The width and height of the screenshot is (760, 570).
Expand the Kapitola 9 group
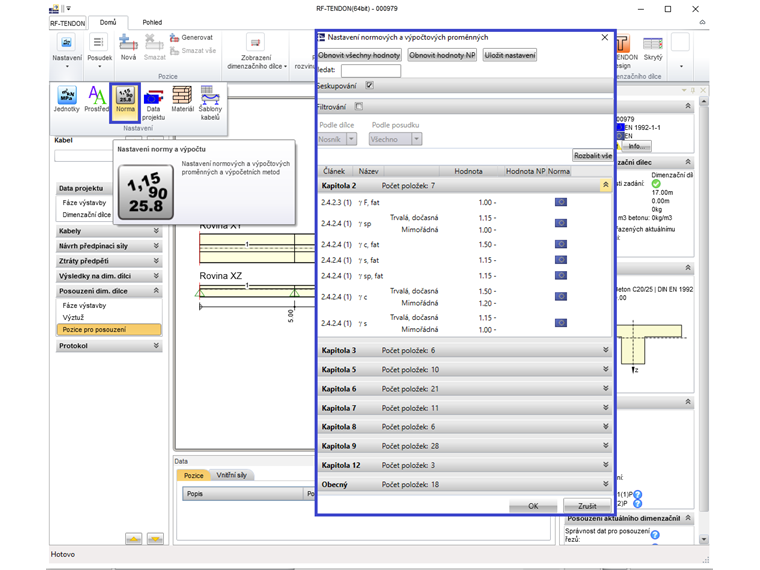click(x=605, y=446)
